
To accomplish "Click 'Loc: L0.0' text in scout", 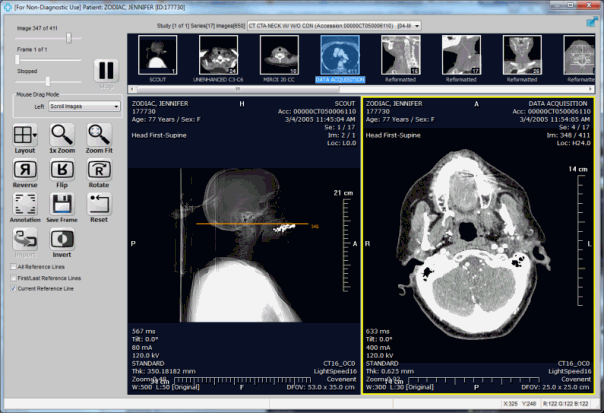I will coord(342,143).
